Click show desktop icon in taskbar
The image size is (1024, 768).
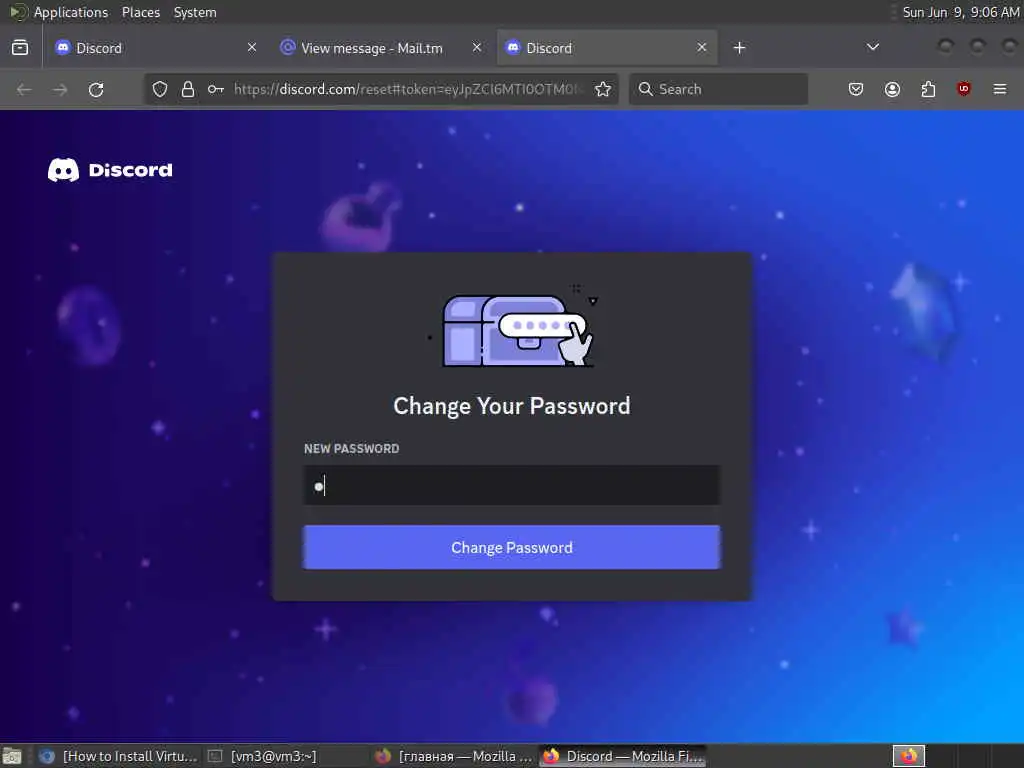(12, 756)
